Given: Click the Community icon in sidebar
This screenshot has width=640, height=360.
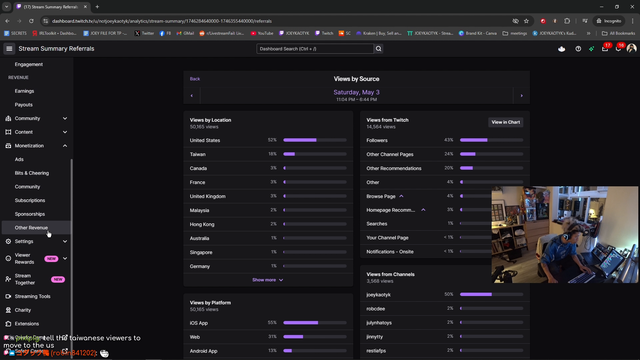Looking at the screenshot, I should pos(8,118).
